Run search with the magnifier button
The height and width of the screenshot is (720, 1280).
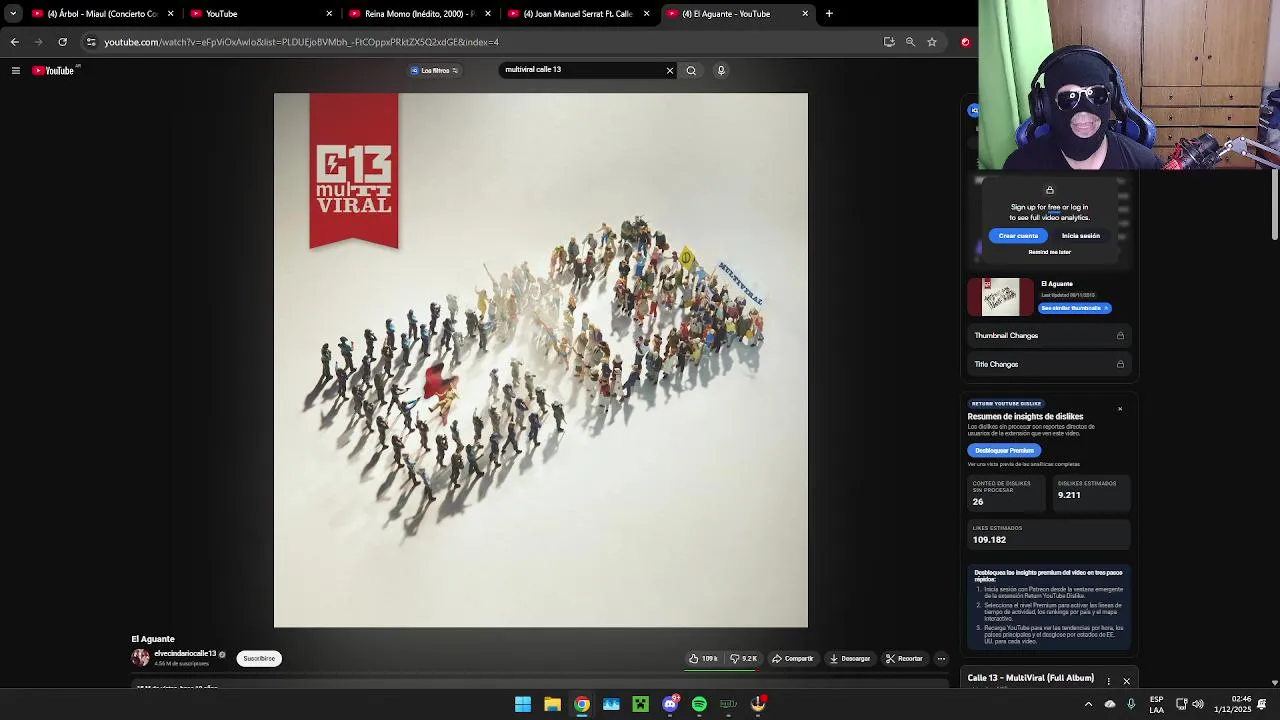click(x=691, y=70)
